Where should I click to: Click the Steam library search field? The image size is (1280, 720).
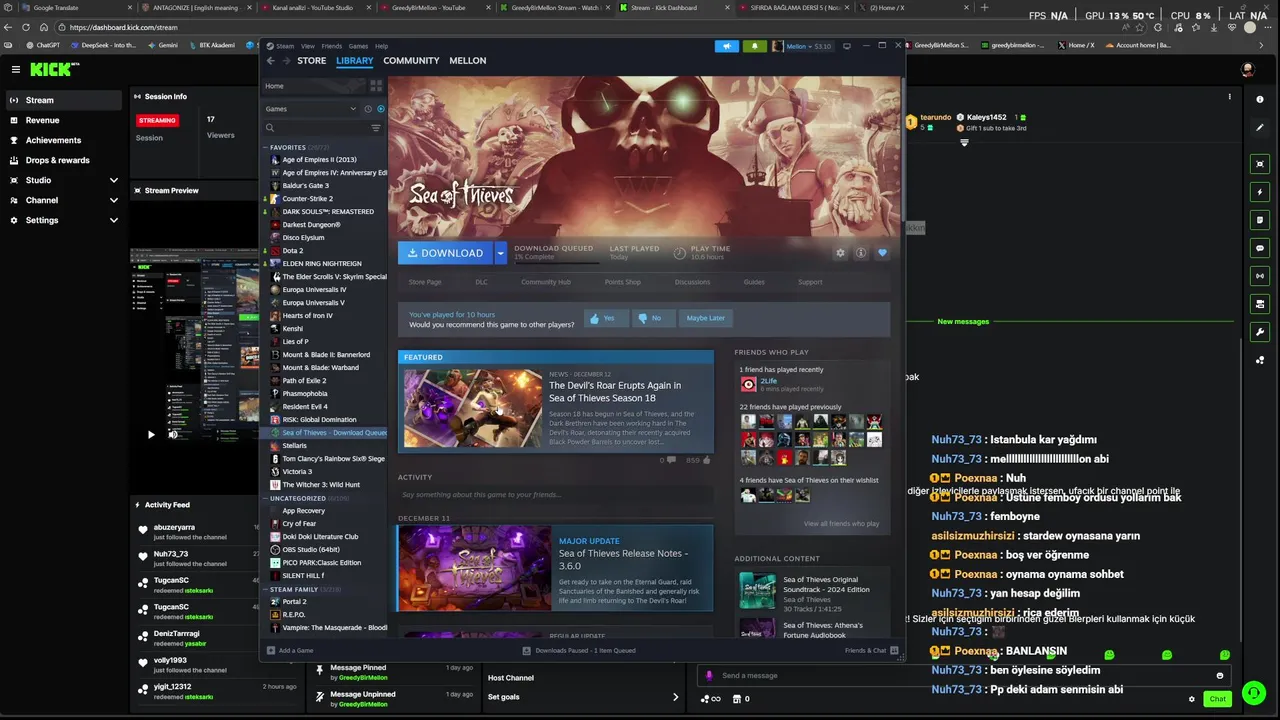(316, 128)
